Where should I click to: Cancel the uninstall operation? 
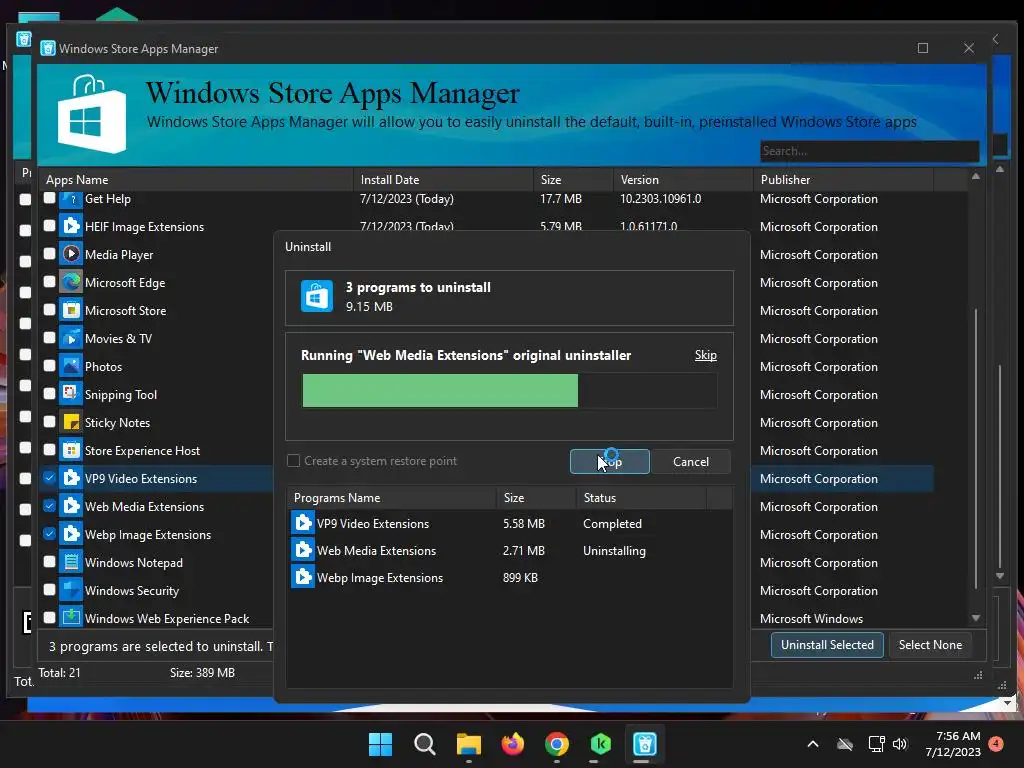(690, 462)
